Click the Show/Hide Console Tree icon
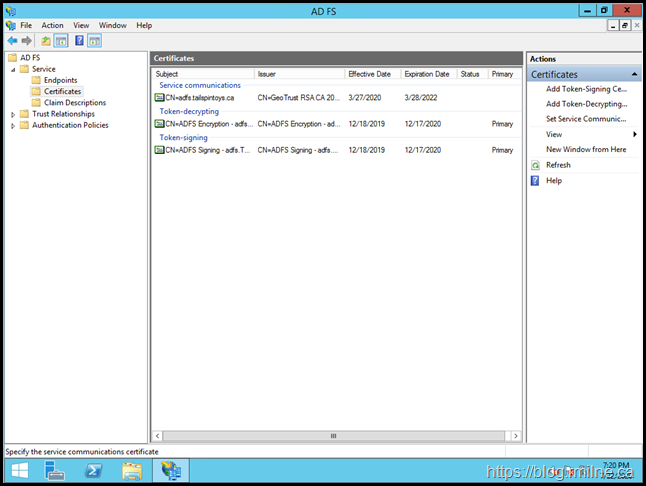Image resolution: width=646 pixels, height=486 pixels. (x=61, y=41)
